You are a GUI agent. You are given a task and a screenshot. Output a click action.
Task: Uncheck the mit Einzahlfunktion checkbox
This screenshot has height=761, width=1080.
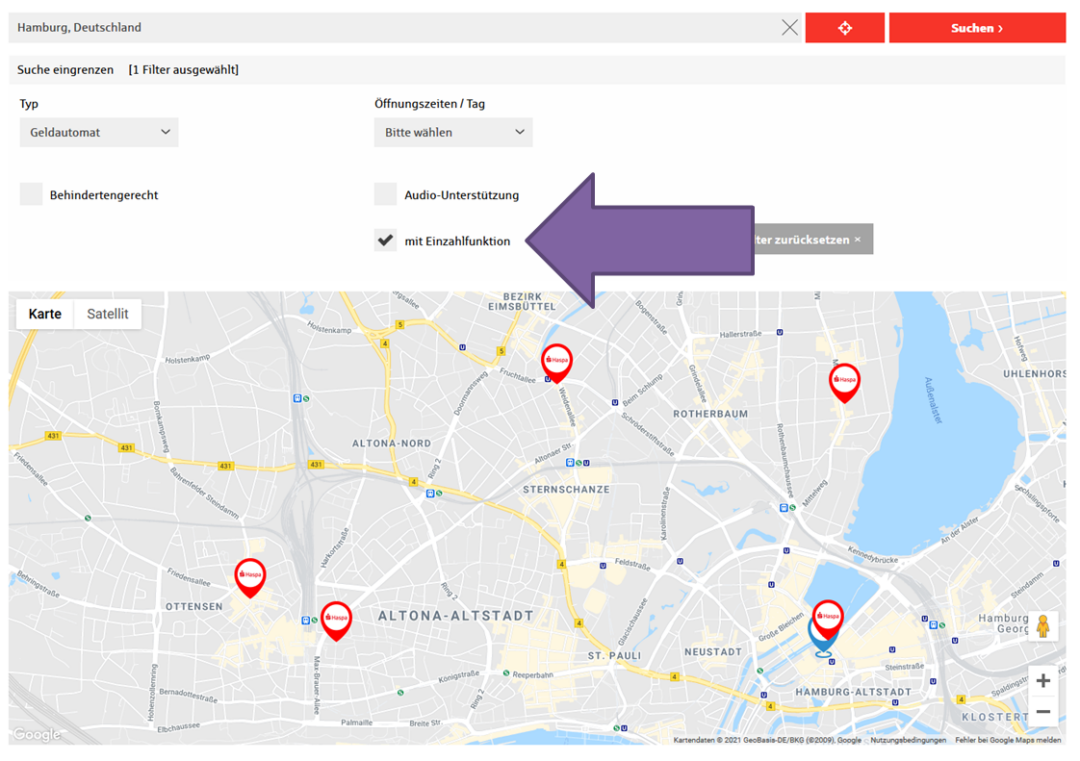385,241
